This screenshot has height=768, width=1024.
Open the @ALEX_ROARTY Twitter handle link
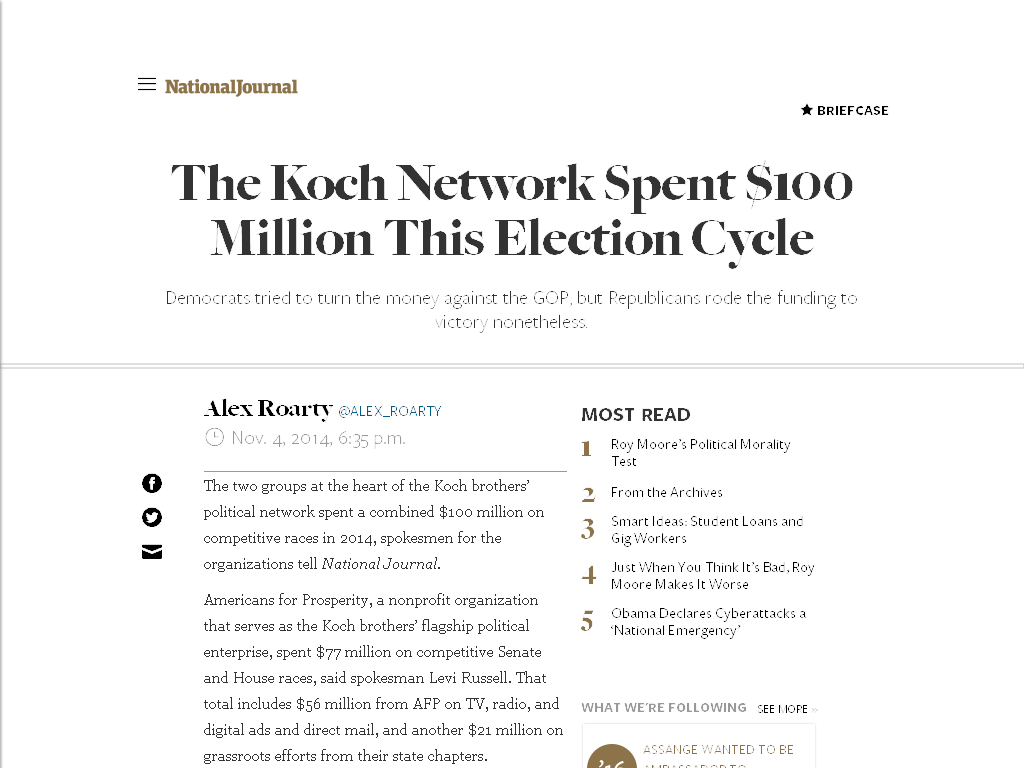click(389, 411)
